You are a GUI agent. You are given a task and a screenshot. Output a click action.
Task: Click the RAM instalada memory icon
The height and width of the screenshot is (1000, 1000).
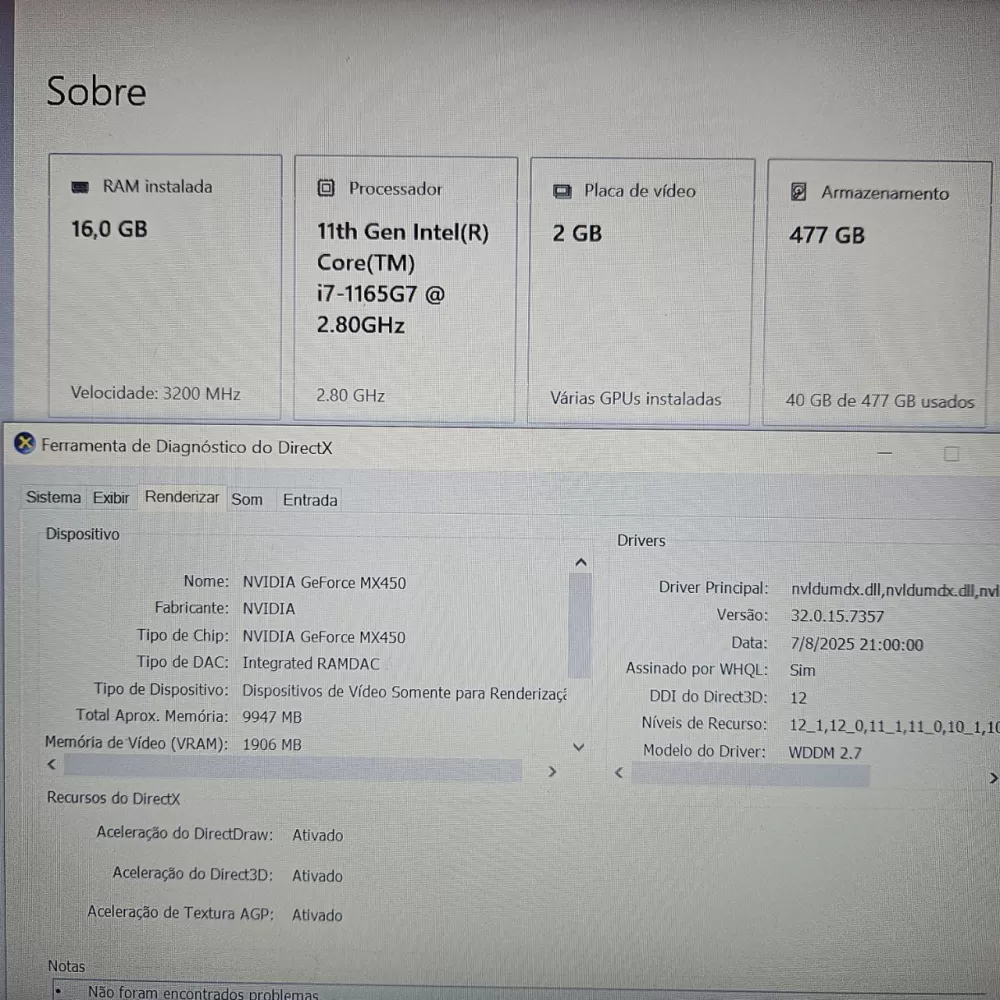(80, 186)
